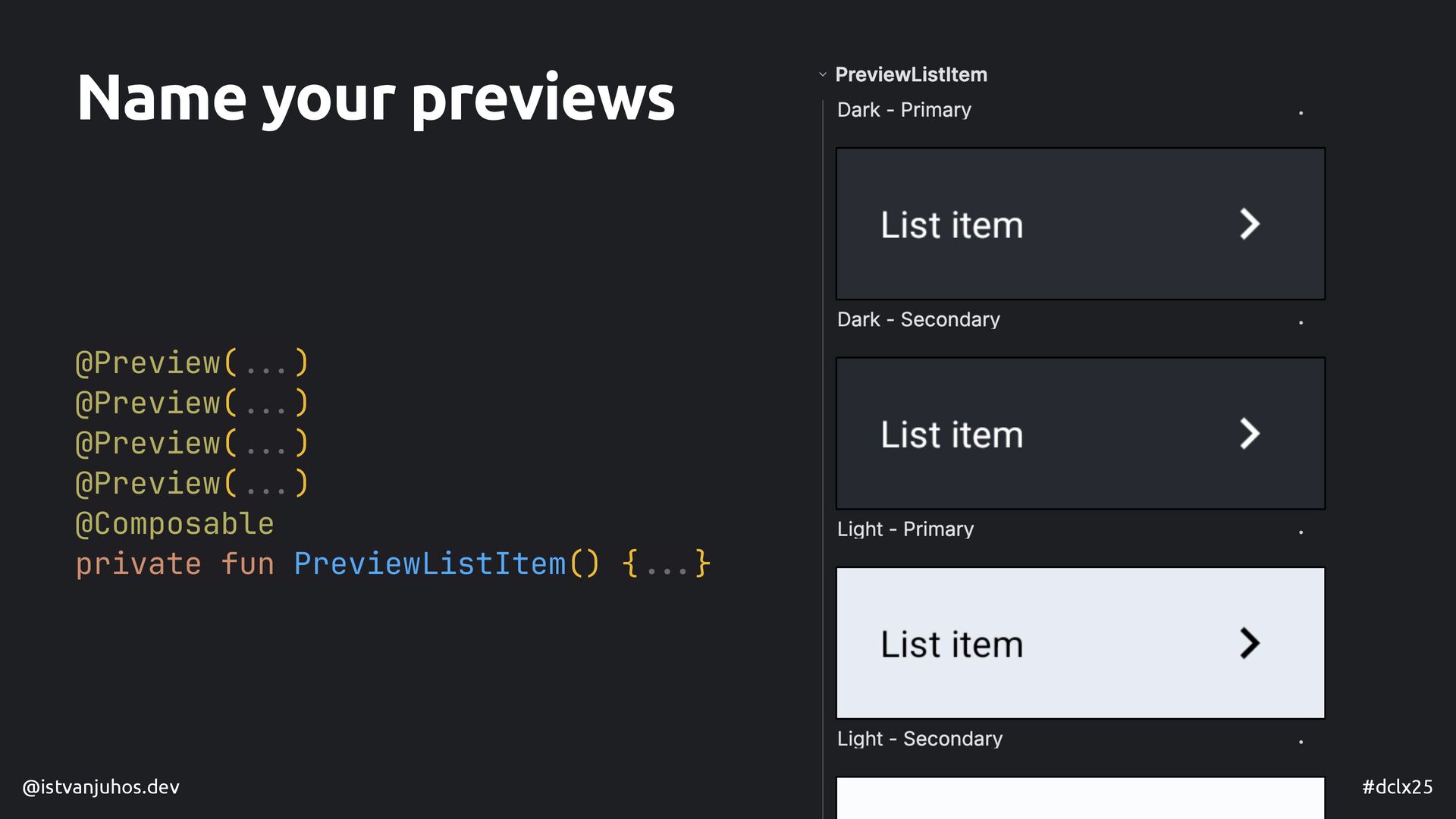
Task: Click the dot icon beside Dark - Secondary
Action: 1301,322
